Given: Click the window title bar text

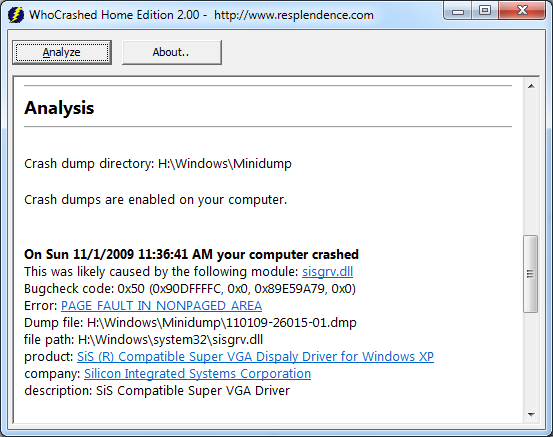Looking at the screenshot, I should tap(201, 15).
